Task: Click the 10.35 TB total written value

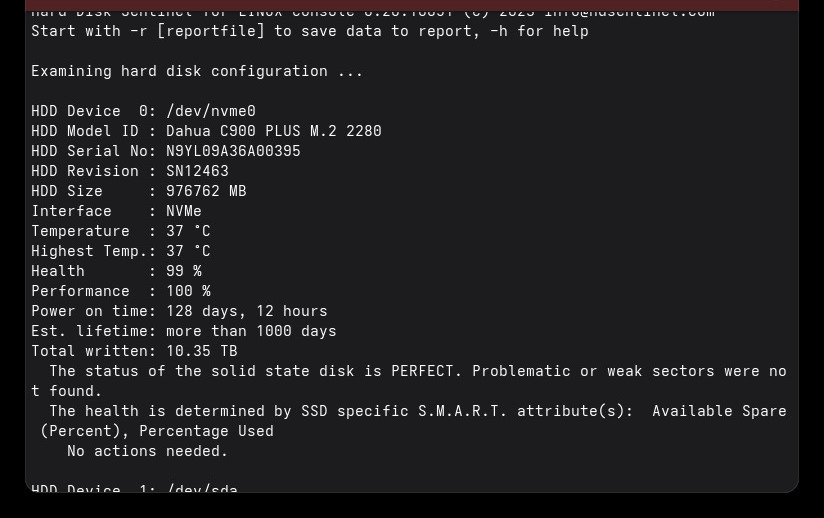Action: (x=201, y=351)
